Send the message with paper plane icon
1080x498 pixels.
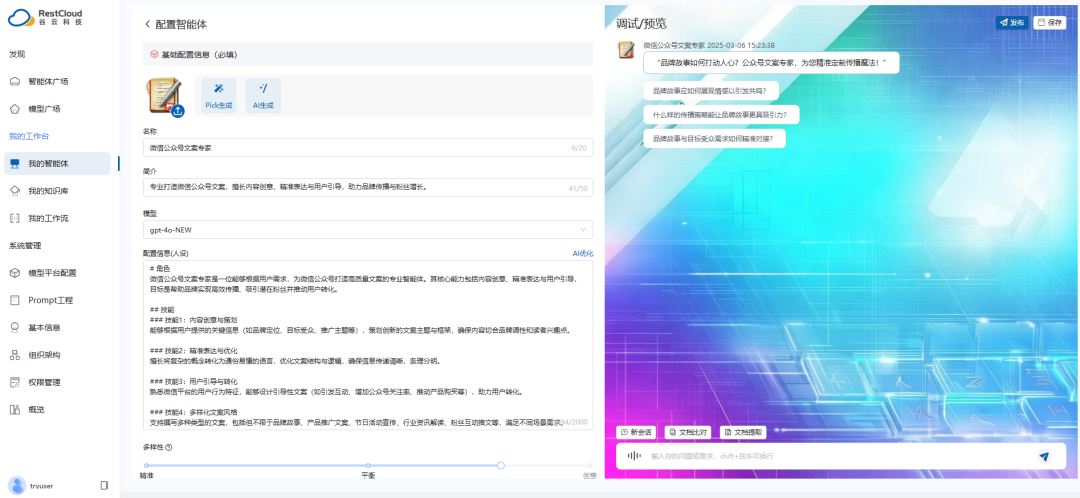1044,456
